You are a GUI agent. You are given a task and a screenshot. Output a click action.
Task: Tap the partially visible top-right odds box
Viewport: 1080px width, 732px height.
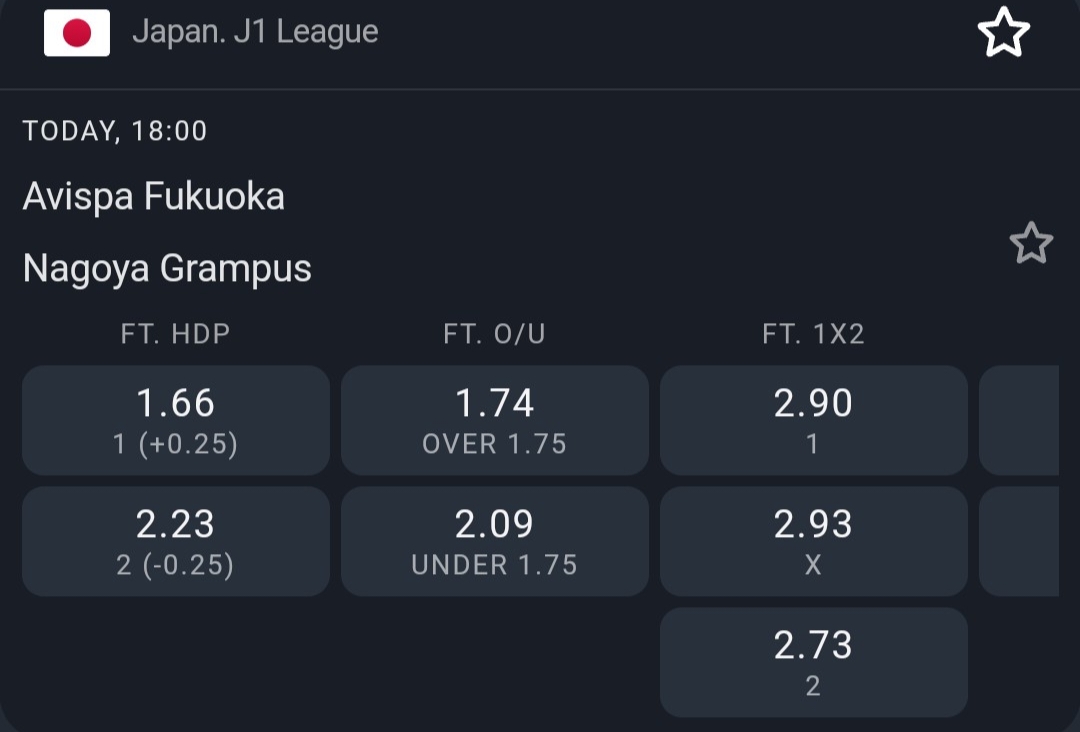tap(1020, 420)
